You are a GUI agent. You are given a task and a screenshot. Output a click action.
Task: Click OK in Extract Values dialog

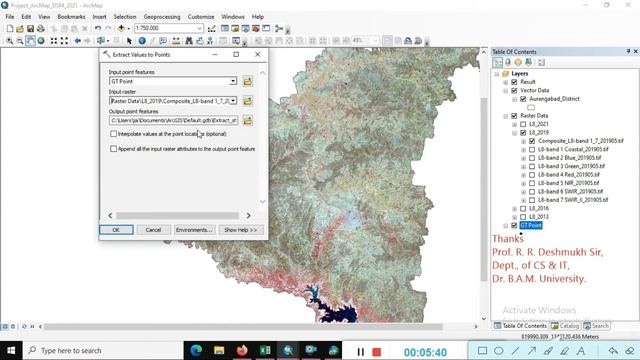(116, 230)
